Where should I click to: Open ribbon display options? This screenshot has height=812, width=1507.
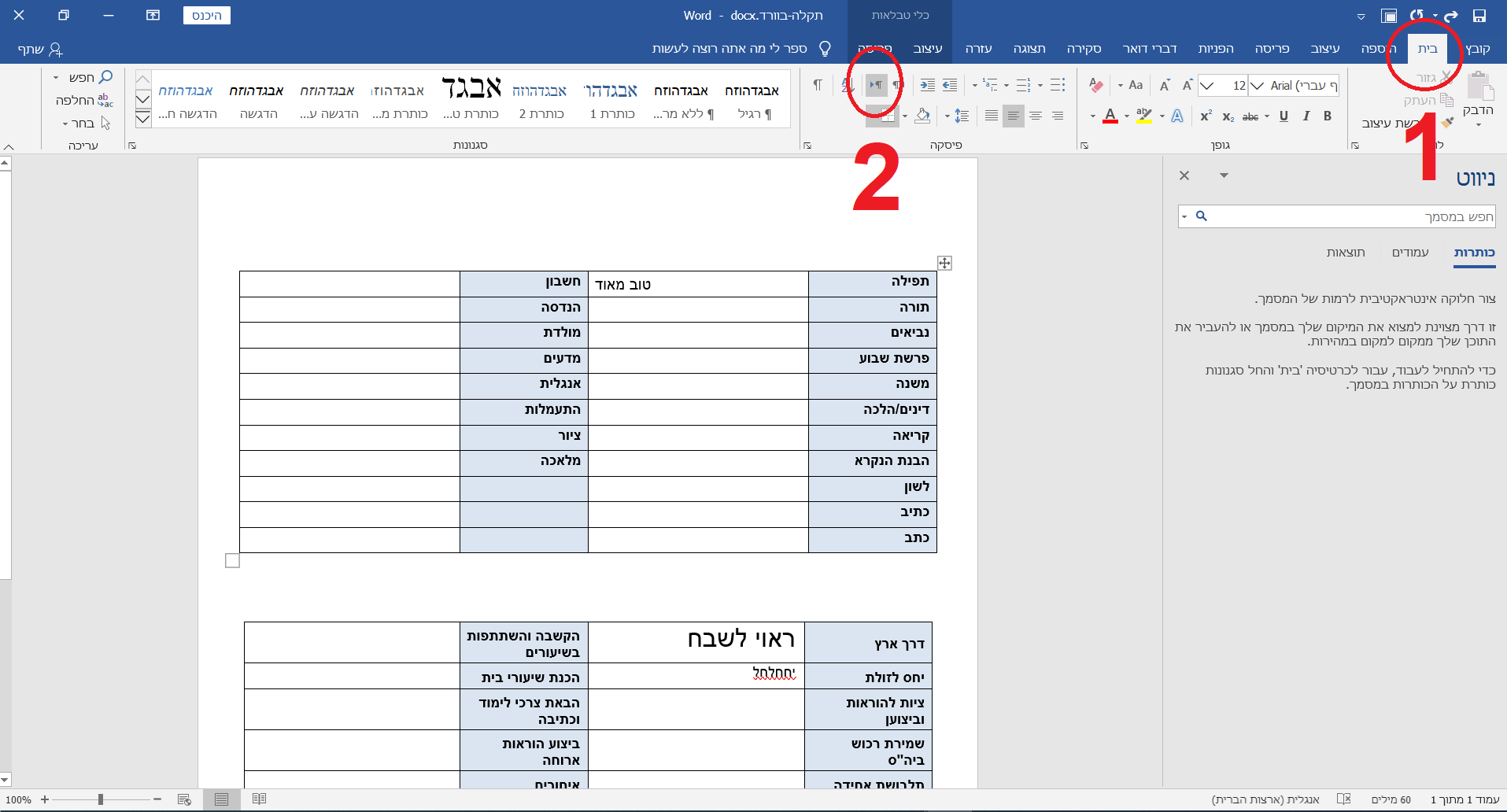pyautogui.click(x=153, y=15)
